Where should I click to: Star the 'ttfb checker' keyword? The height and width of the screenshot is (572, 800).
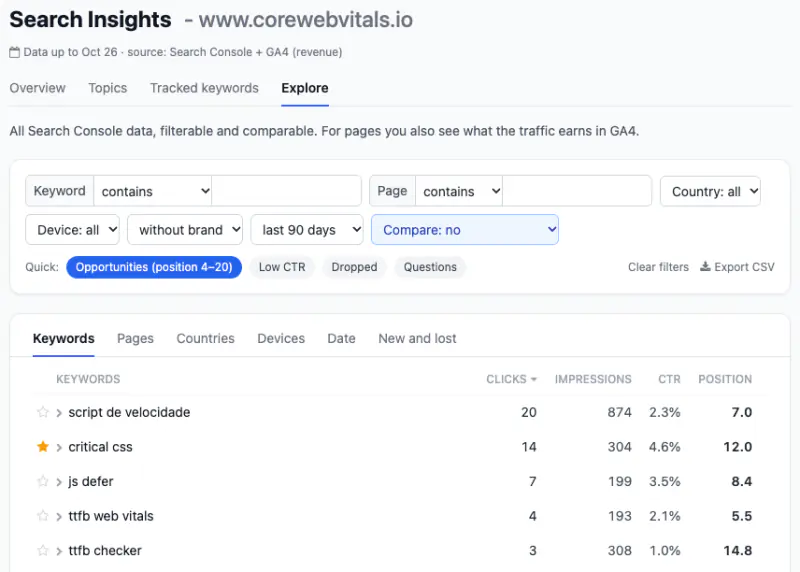43,551
